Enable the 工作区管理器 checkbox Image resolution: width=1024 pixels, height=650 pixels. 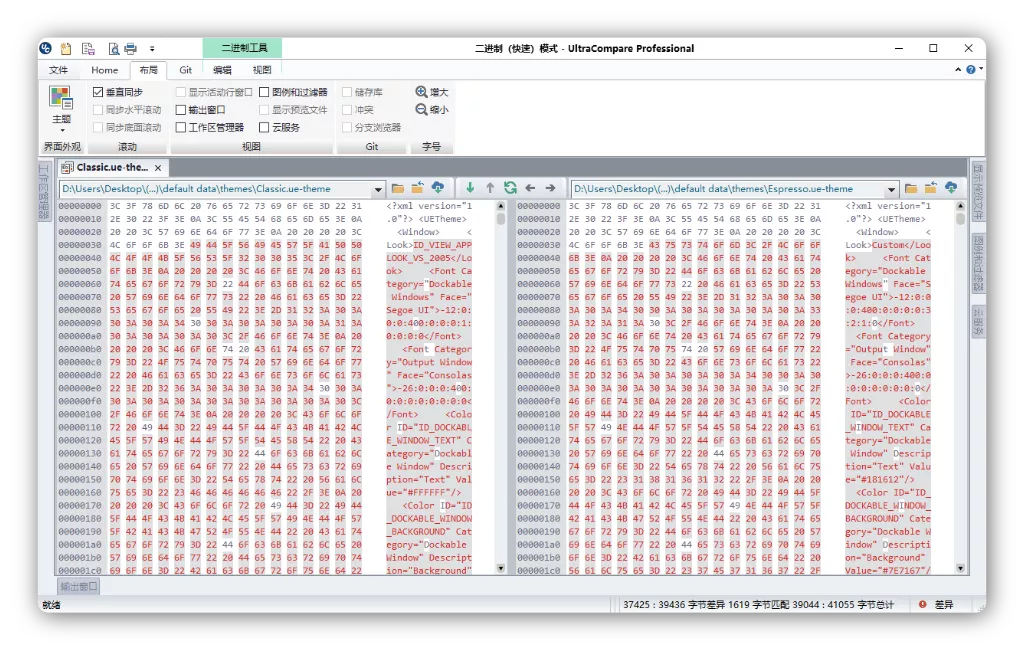tap(181, 128)
